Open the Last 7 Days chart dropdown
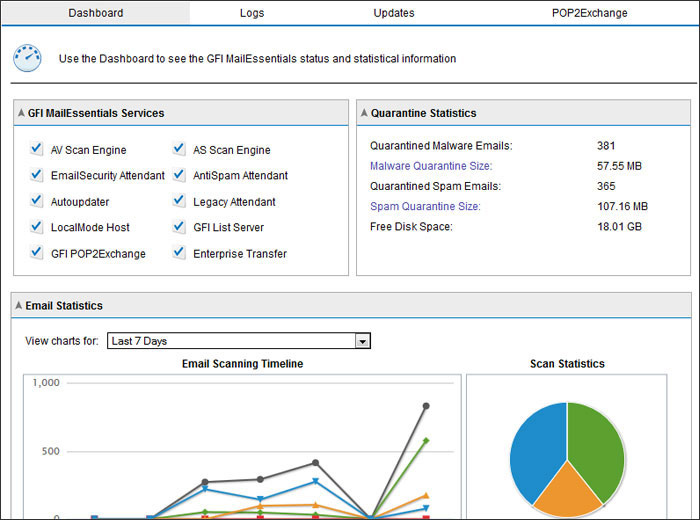Image resolution: width=700 pixels, height=520 pixels. (x=239, y=341)
